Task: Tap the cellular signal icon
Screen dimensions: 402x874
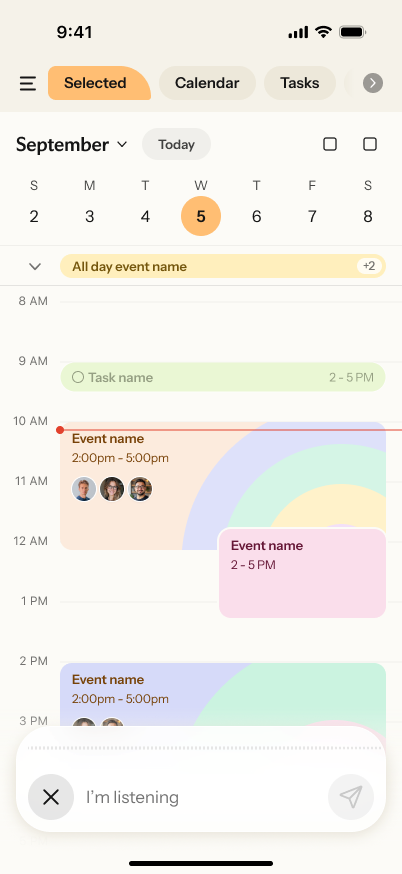Action: (298, 33)
